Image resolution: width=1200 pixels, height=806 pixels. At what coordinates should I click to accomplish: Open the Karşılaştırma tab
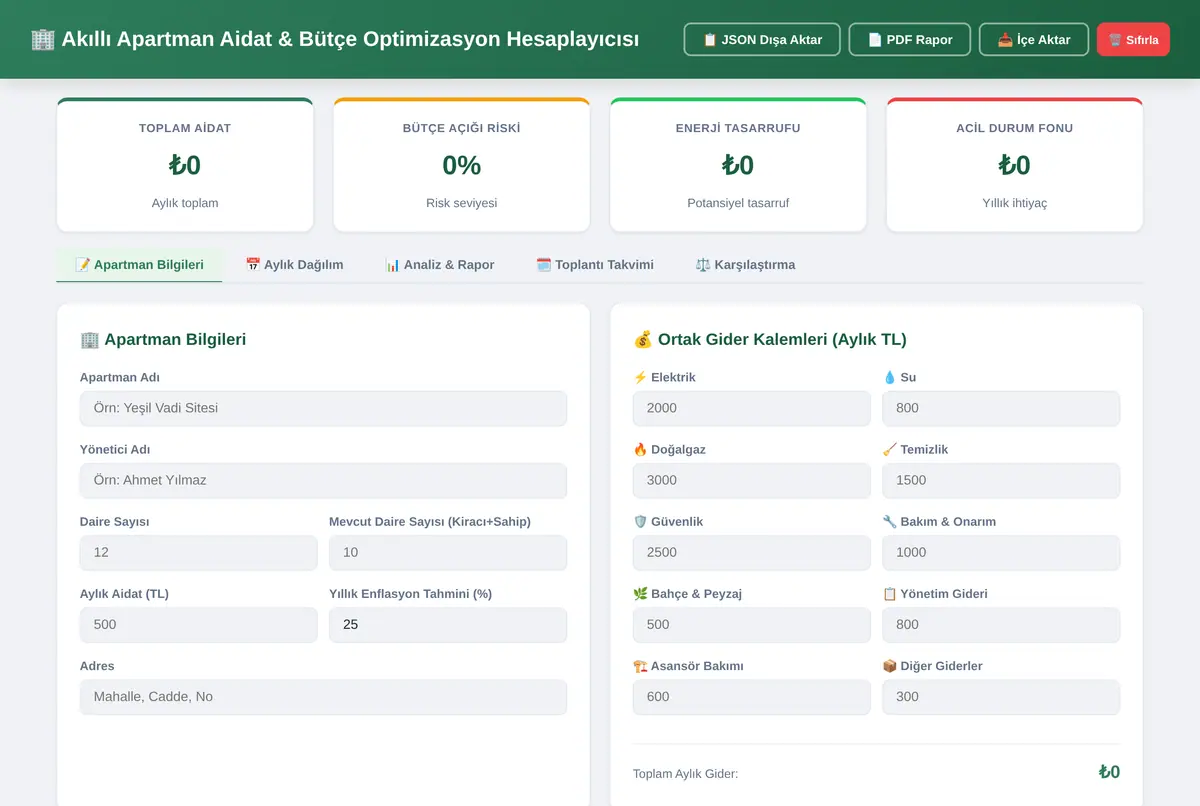745,265
